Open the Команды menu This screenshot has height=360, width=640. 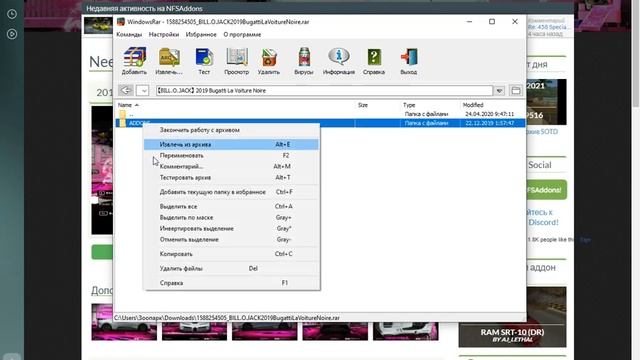tap(129, 35)
